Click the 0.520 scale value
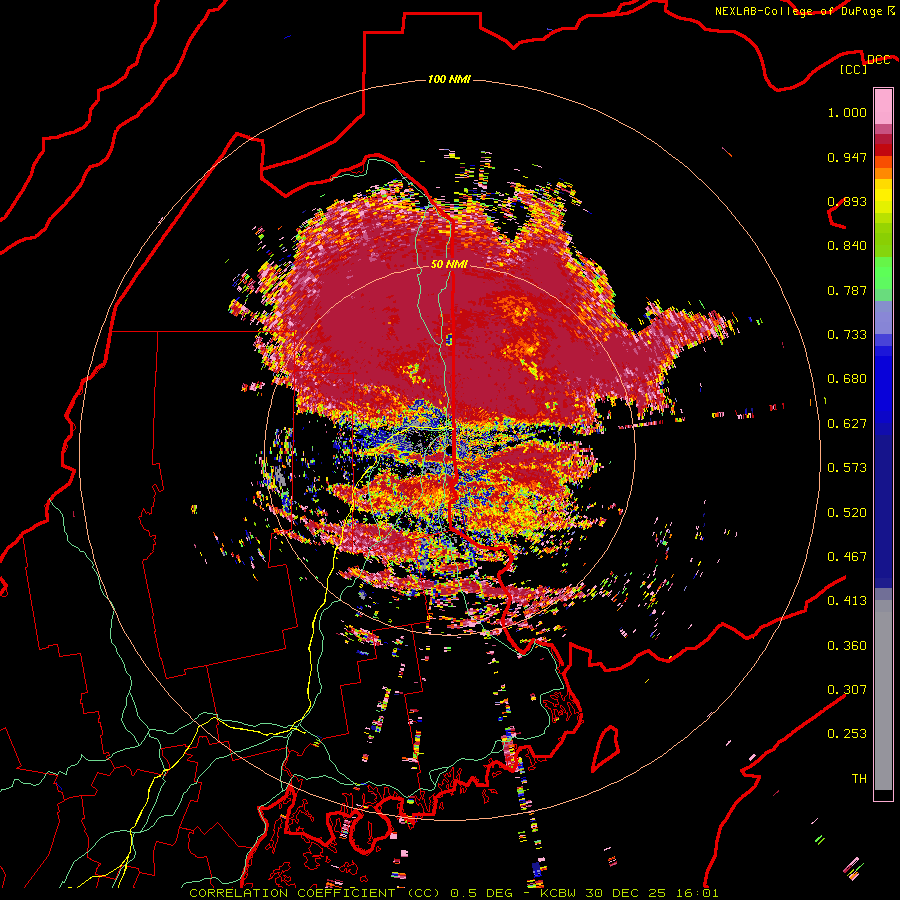Screen dimensions: 900x900 coord(847,513)
